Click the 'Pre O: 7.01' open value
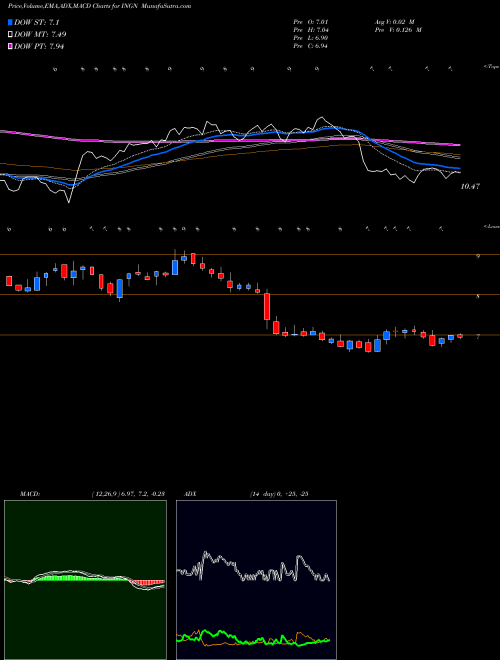This screenshot has width=500, height=660. pos(311,21)
